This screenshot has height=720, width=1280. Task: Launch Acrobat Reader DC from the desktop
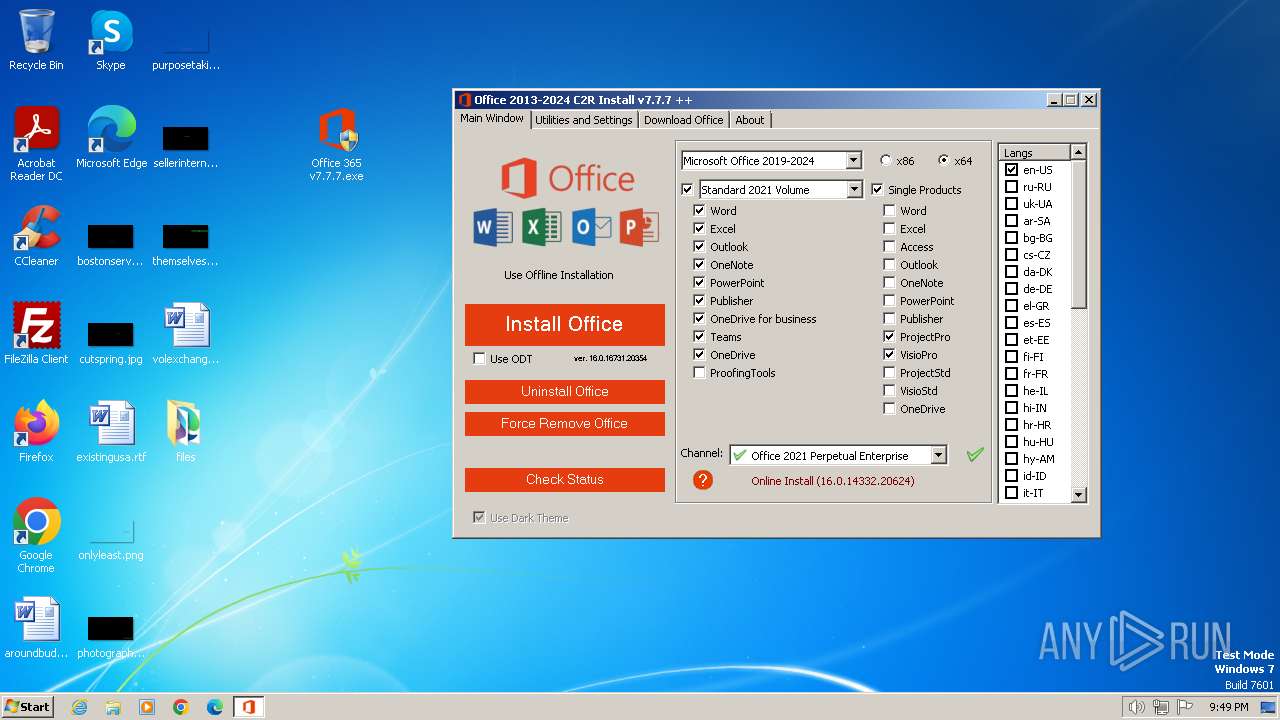coord(36,144)
